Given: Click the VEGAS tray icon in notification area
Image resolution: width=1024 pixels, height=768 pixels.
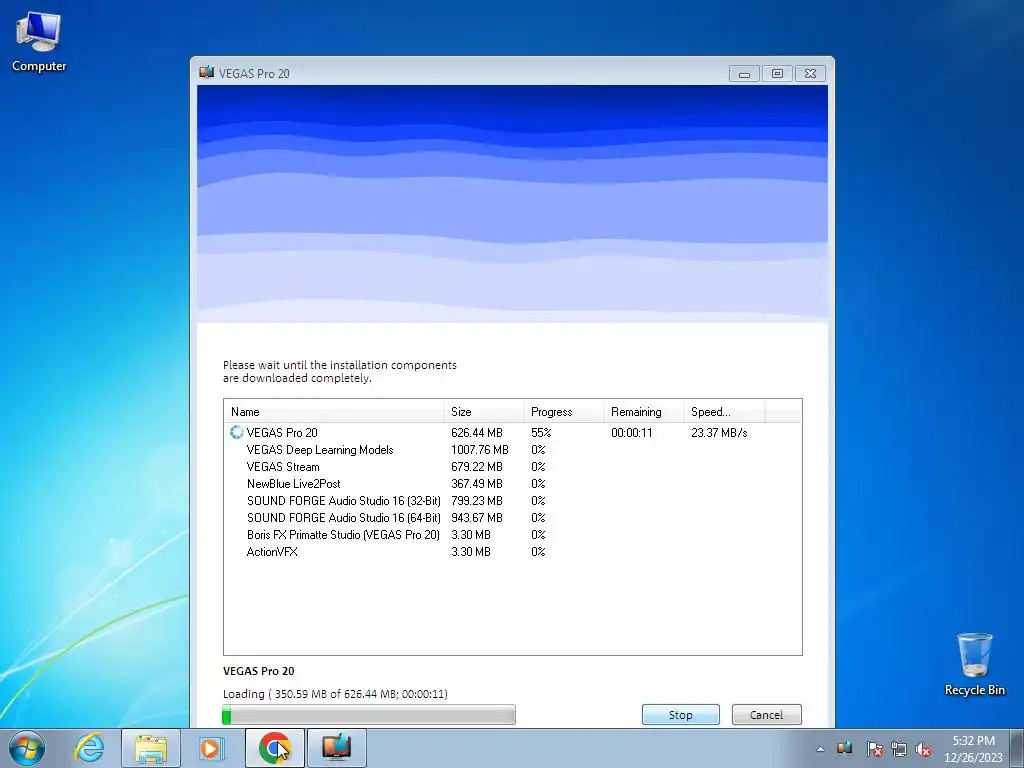Looking at the screenshot, I should coord(844,748).
